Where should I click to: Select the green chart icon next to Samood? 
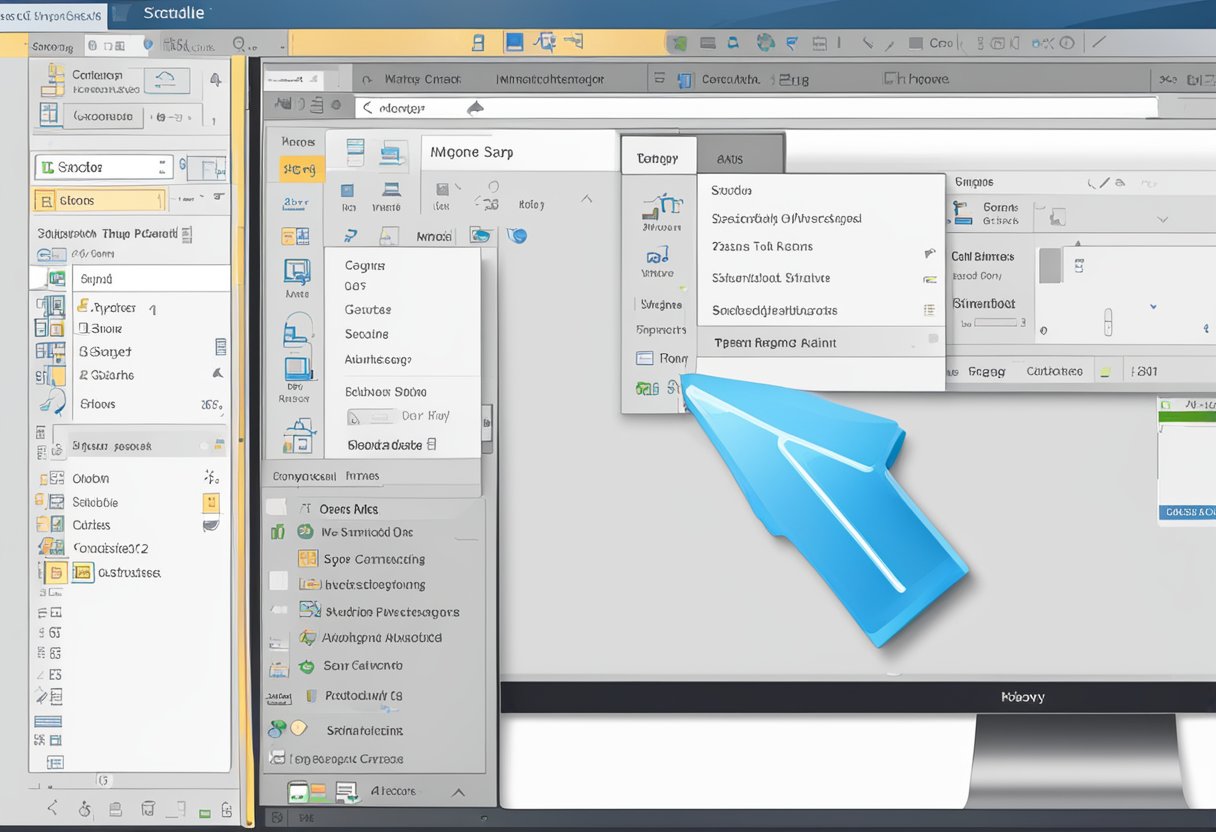(x=278, y=532)
